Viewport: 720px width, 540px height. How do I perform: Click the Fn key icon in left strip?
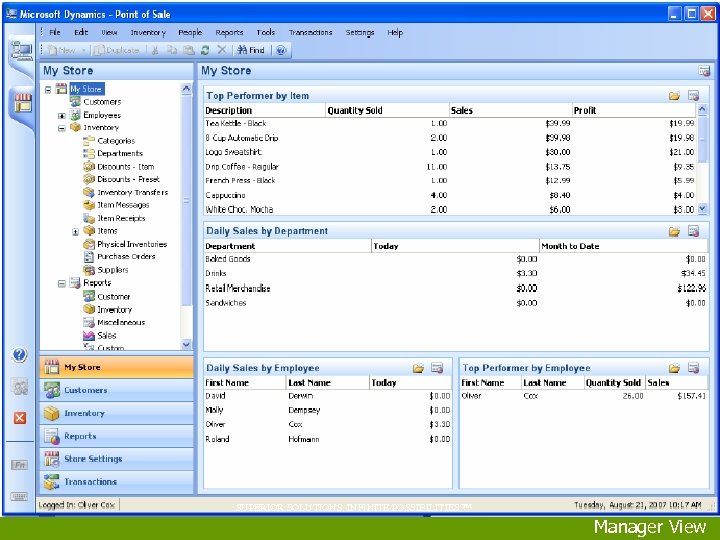coord(19,465)
